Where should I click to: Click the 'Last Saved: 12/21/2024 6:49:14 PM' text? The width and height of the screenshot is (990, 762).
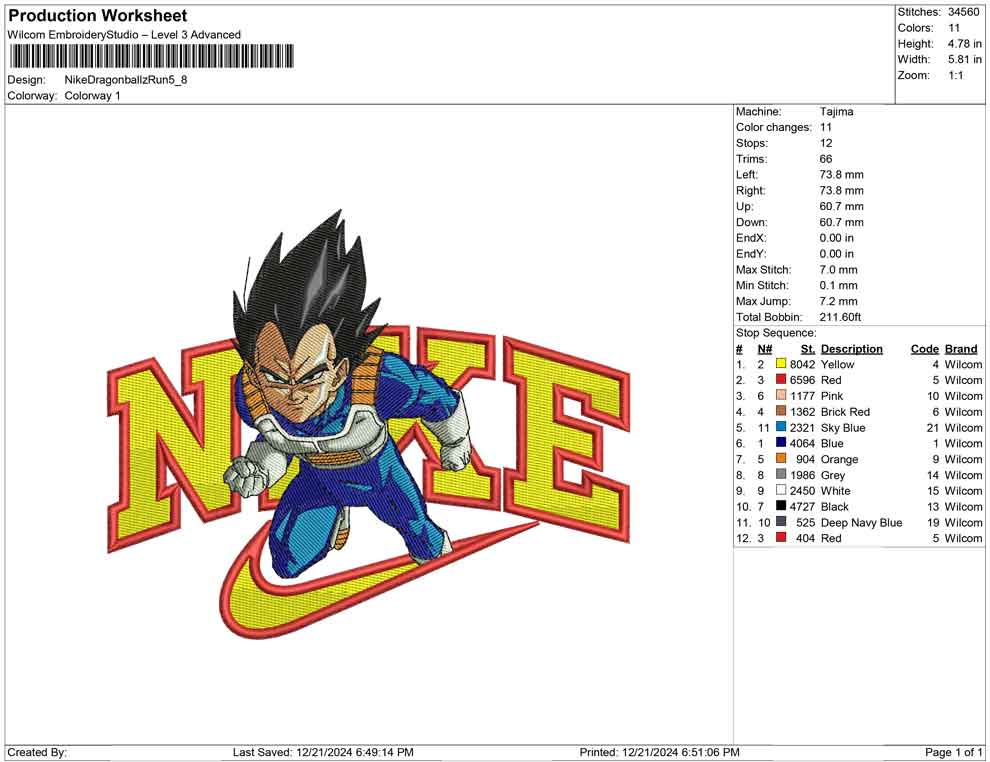click(323, 752)
